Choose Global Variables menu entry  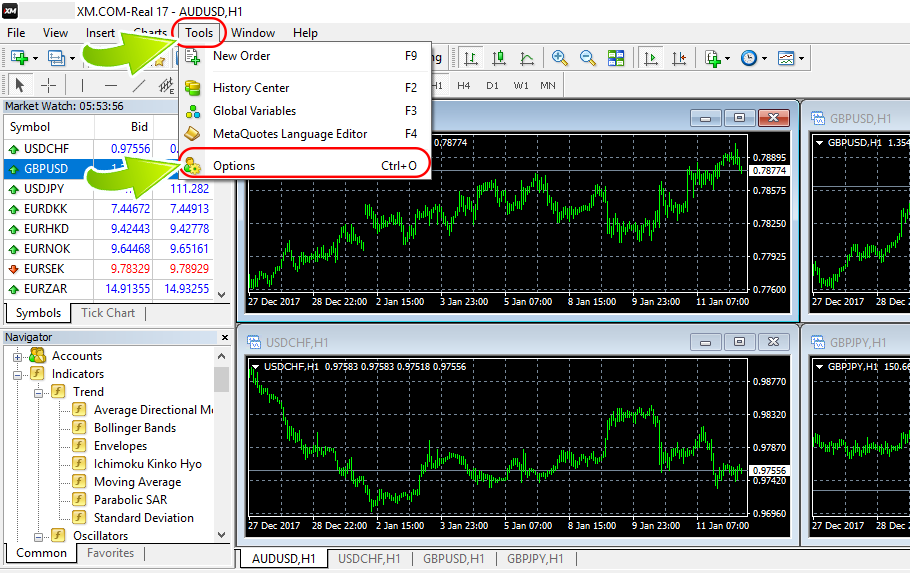(306, 111)
